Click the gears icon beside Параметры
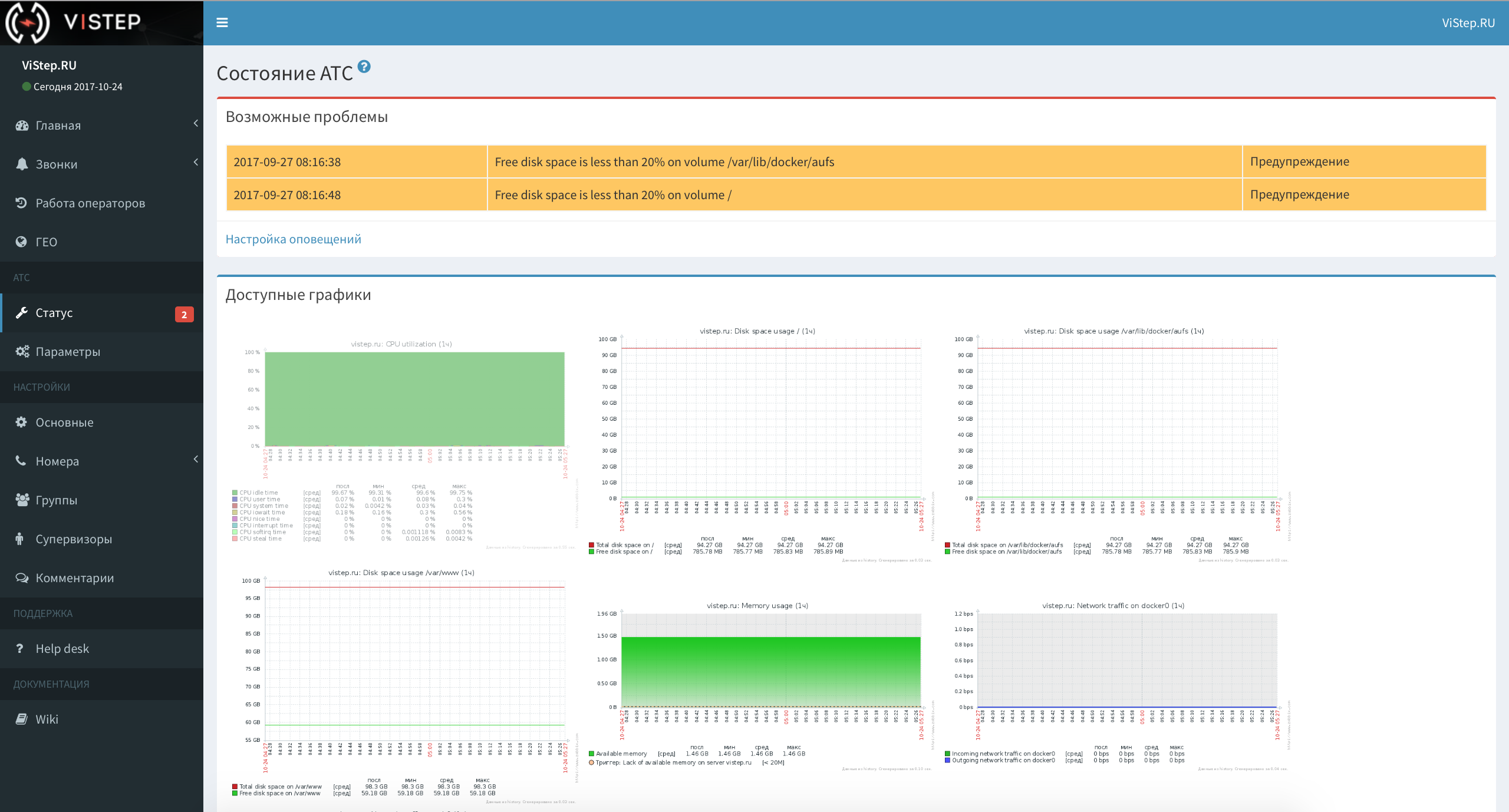 click(x=22, y=351)
